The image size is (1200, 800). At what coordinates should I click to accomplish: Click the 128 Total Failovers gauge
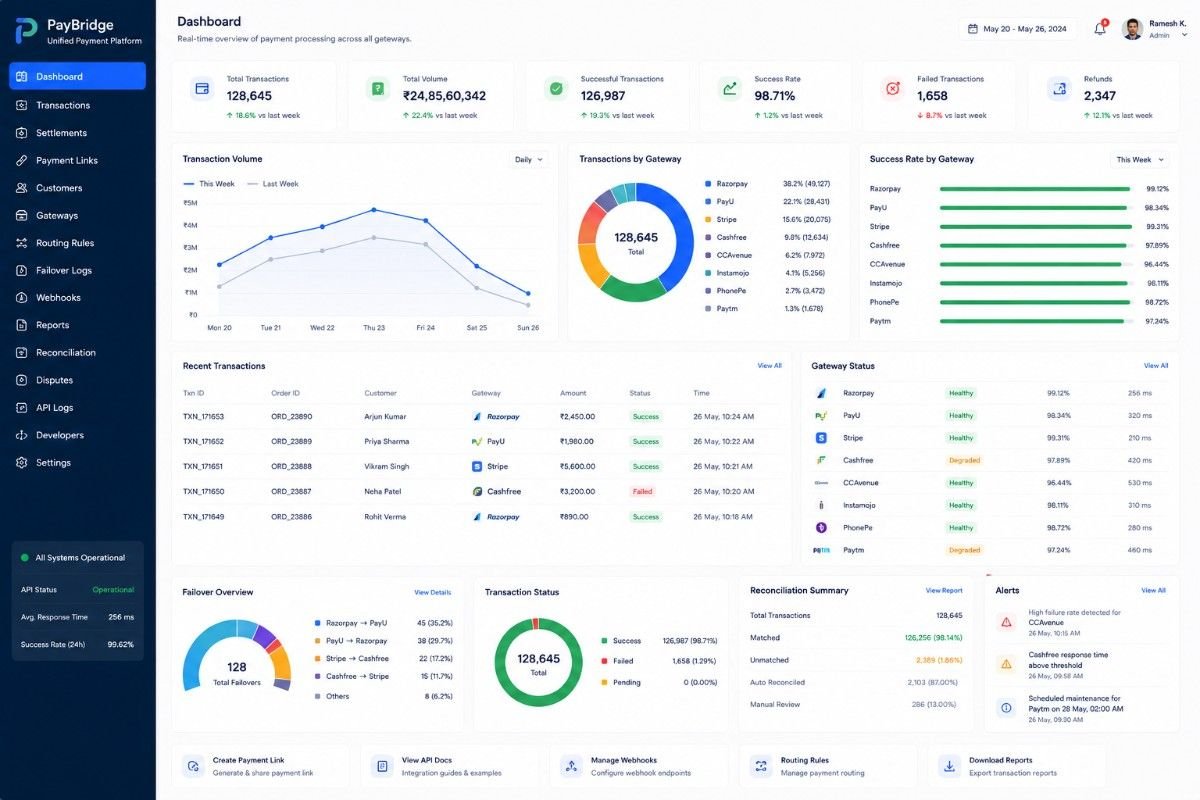point(236,655)
